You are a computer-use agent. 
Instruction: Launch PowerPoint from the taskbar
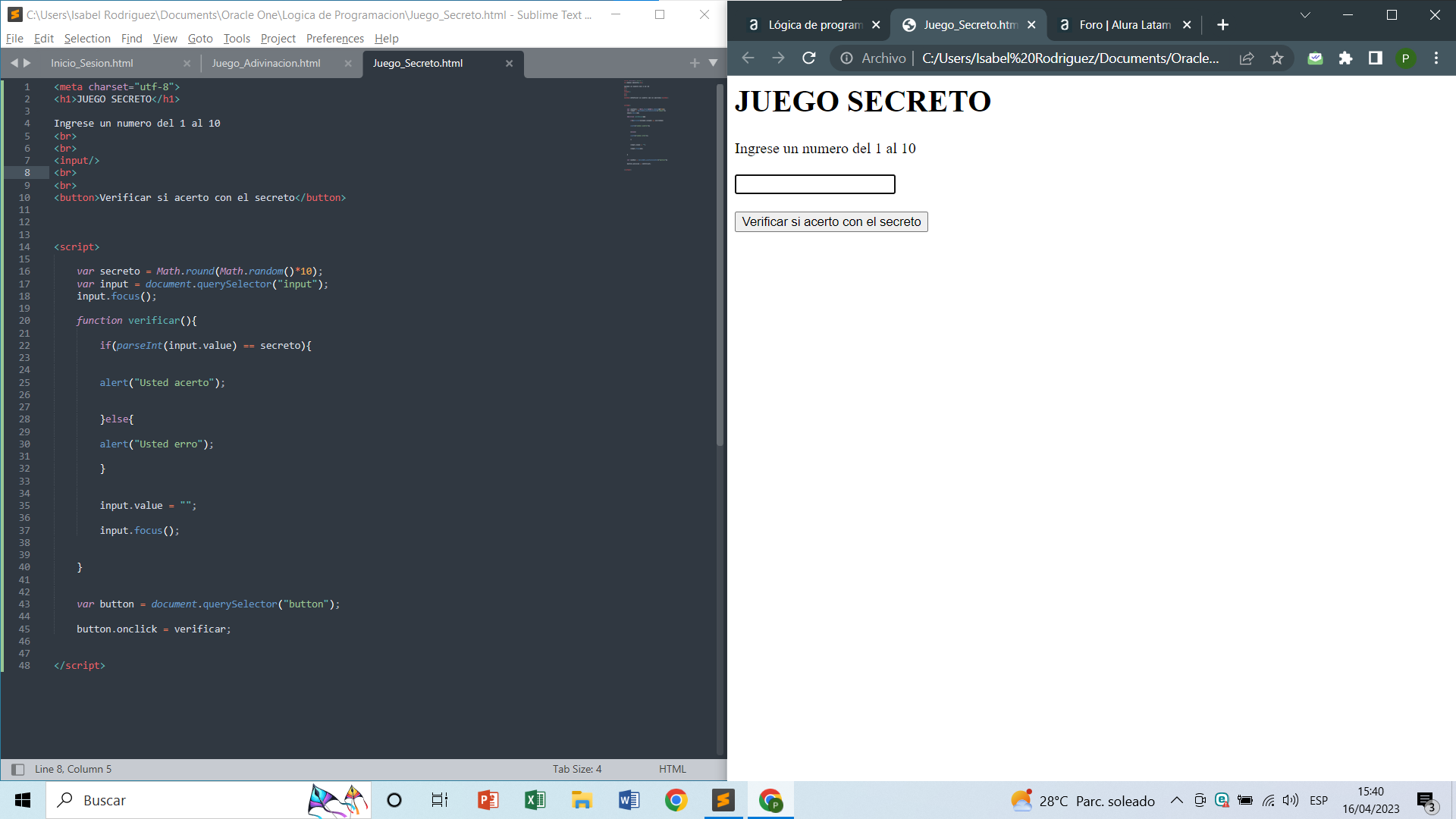[x=488, y=800]
